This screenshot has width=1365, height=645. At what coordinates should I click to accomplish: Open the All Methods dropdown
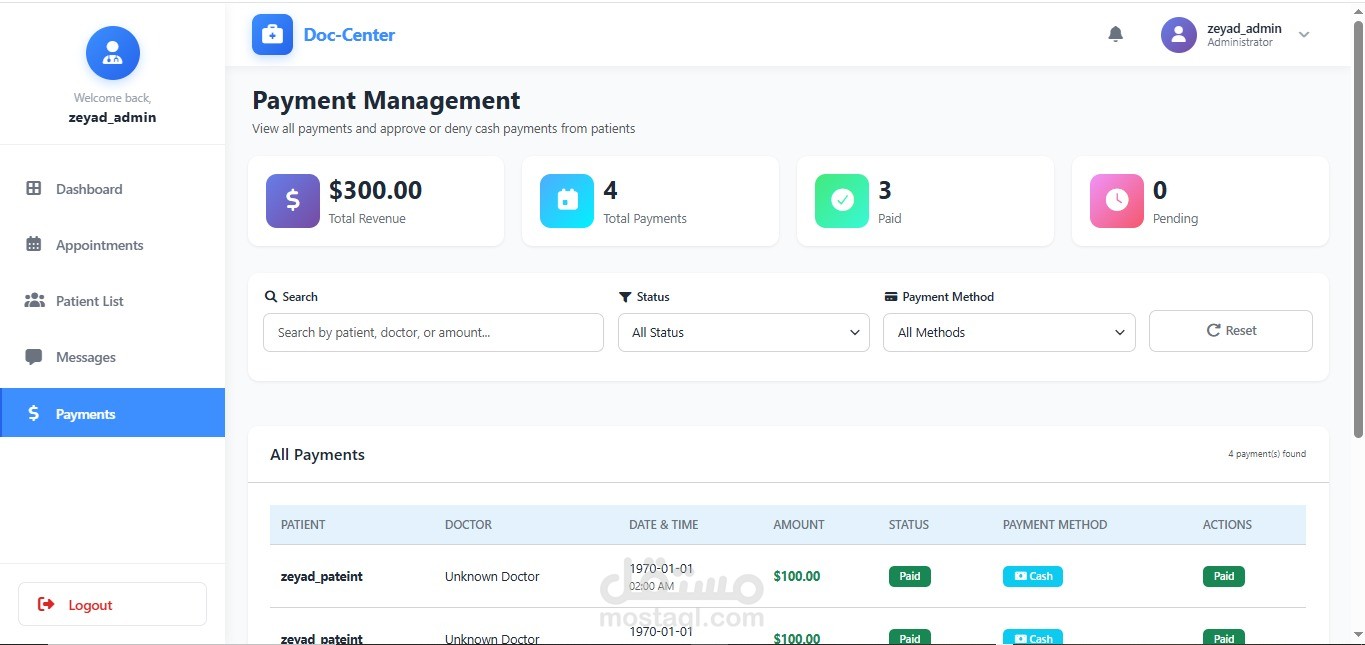click(1009, 332)
